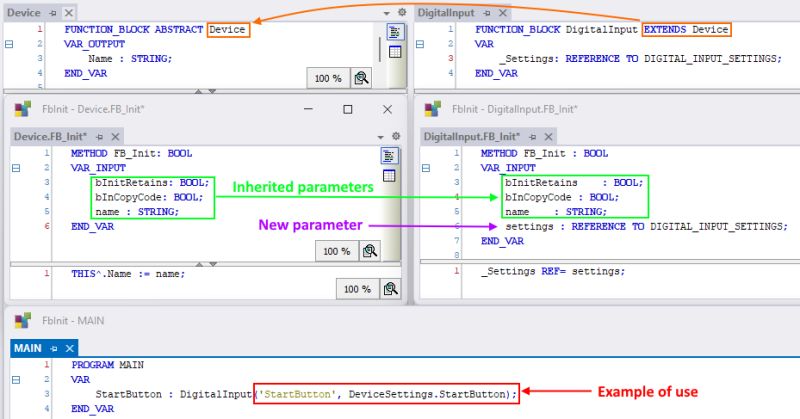Screen dimensions: 800x419
Task: Click FbInit - DigitalInput.FB_Init window app icon
Action: [433, 109]
